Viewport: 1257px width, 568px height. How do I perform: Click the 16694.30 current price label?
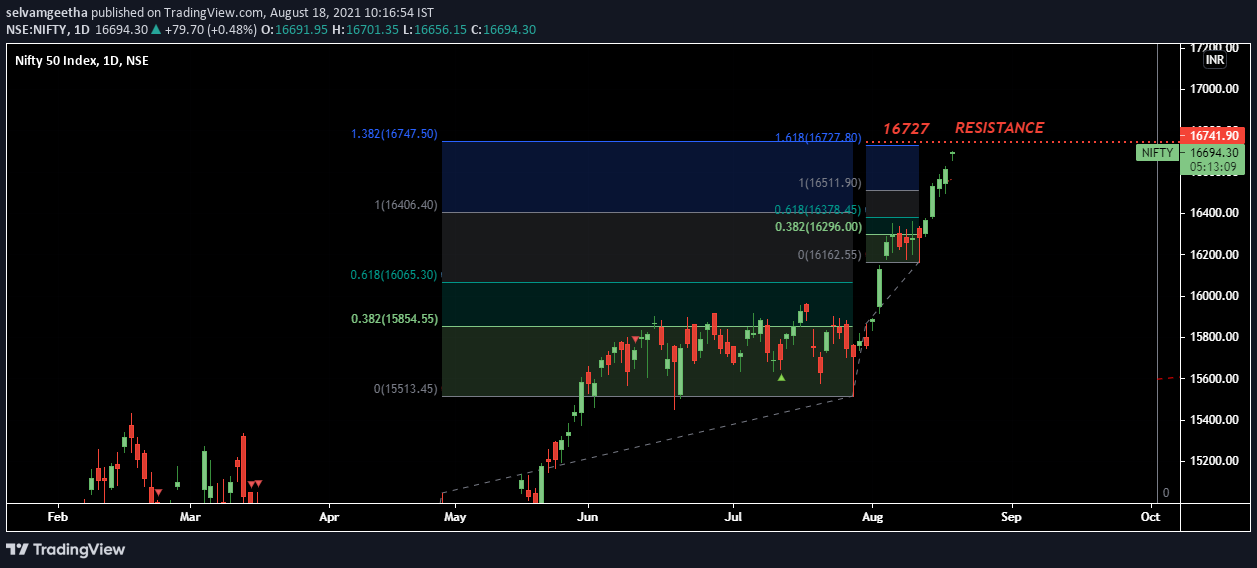tap(1214, 153)
